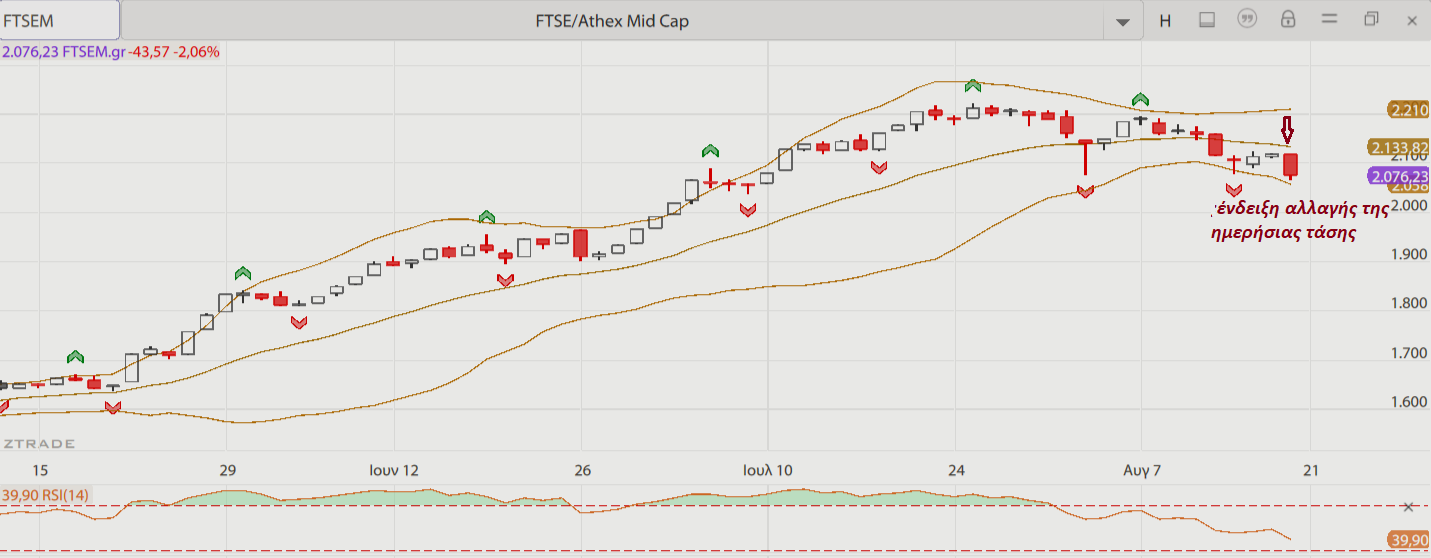Expand the FTSE/Athex Mid Cap dropdown arrow
This screenshot has width=1431, height=558.
click(1123, 21)
